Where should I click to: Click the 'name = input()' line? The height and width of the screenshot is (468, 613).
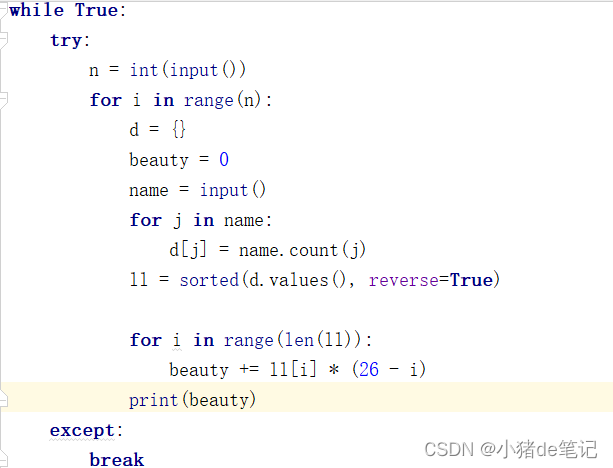click(197, 190)
